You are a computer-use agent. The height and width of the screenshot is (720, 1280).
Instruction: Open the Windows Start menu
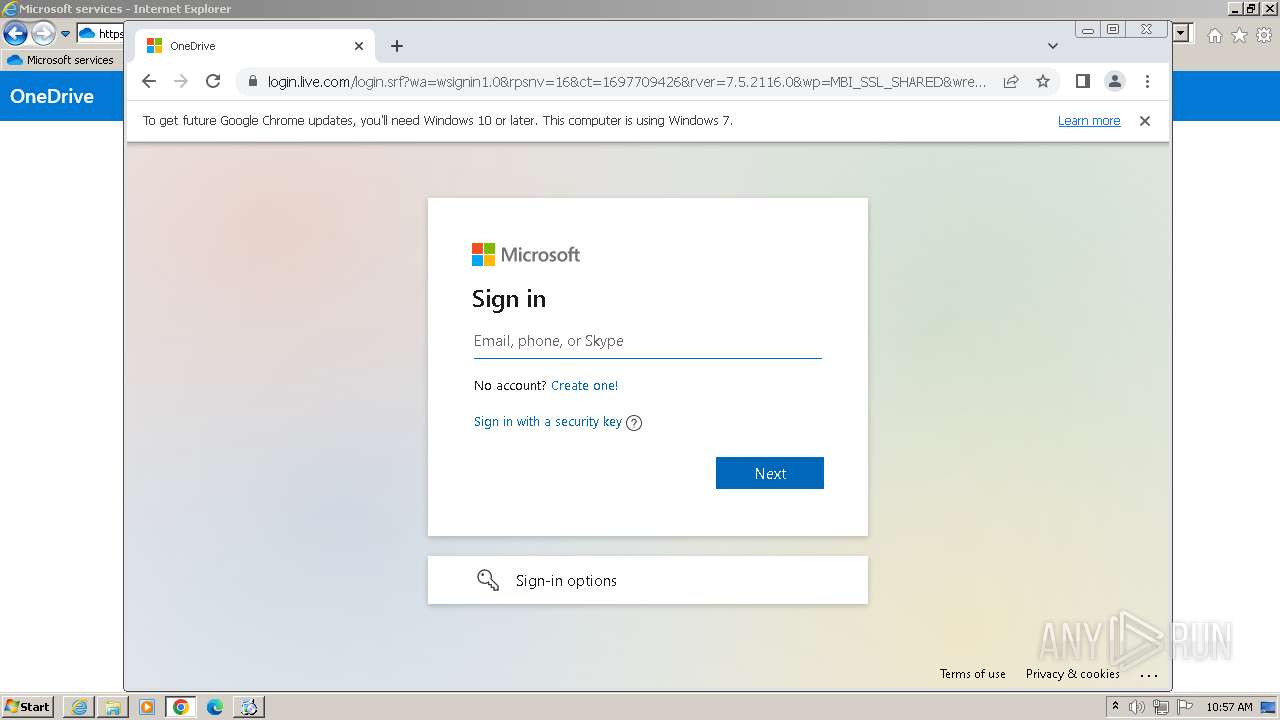[27, 706]
